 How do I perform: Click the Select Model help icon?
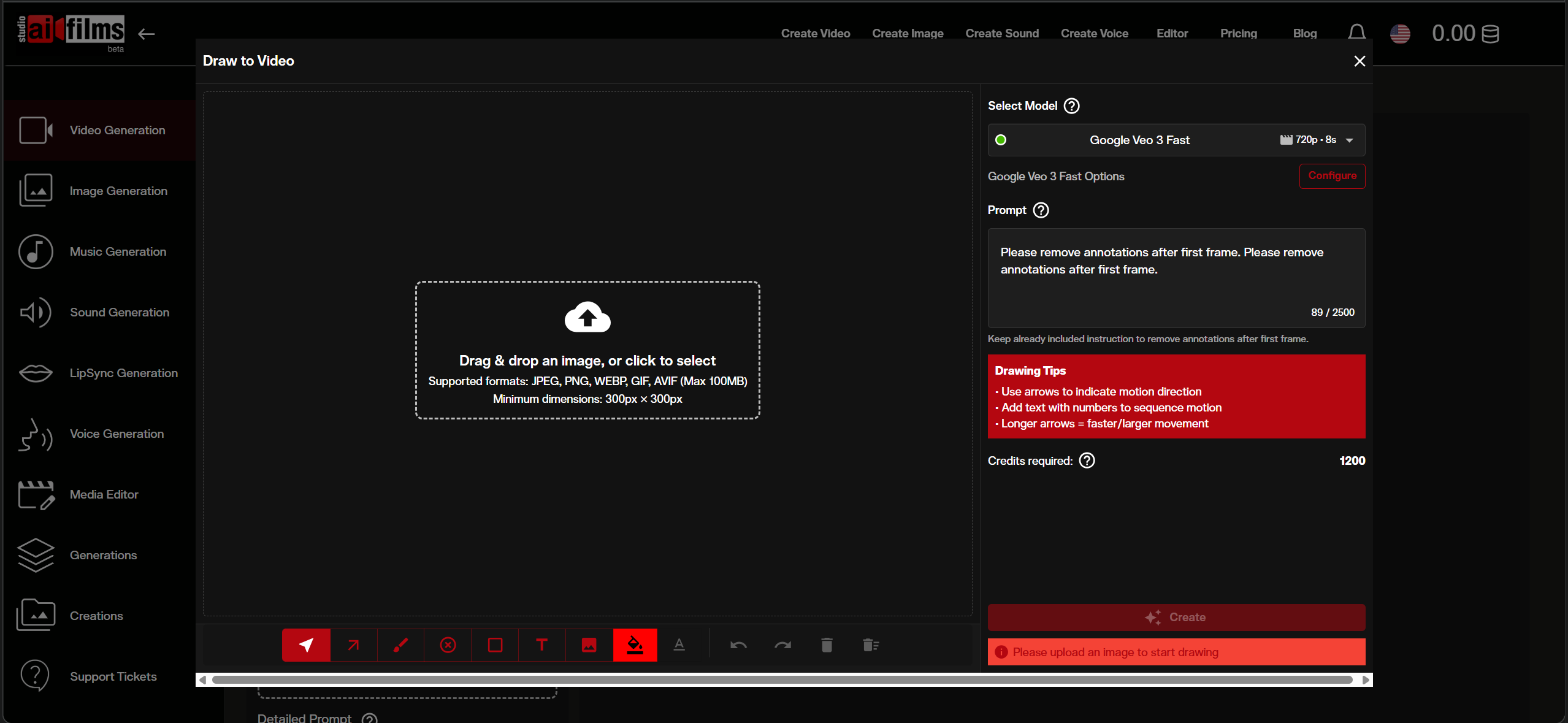pyautogui.click(x=1071, y=106)
